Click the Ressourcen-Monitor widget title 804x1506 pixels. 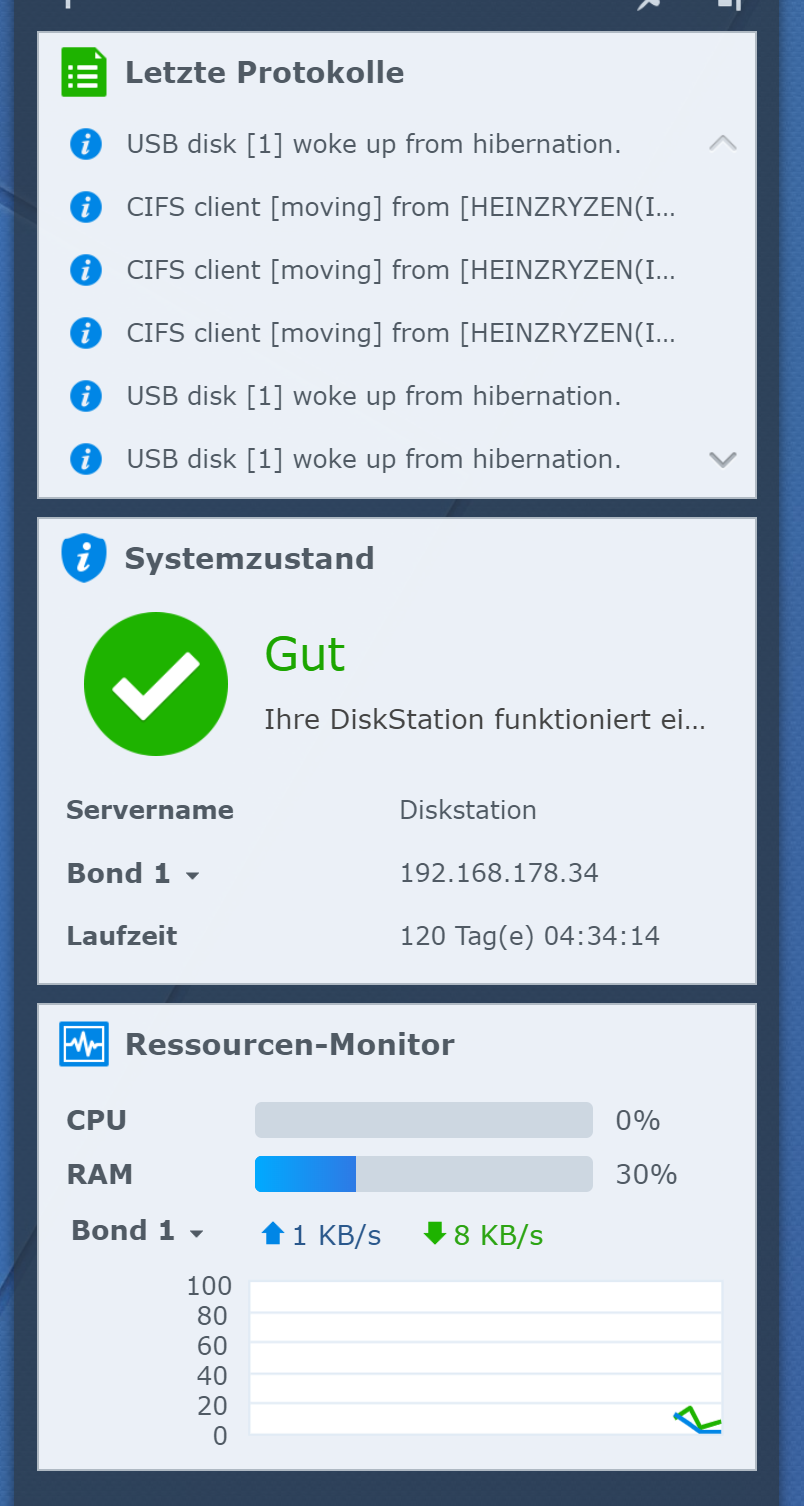pyautogui.click(x=289, y=1045)
